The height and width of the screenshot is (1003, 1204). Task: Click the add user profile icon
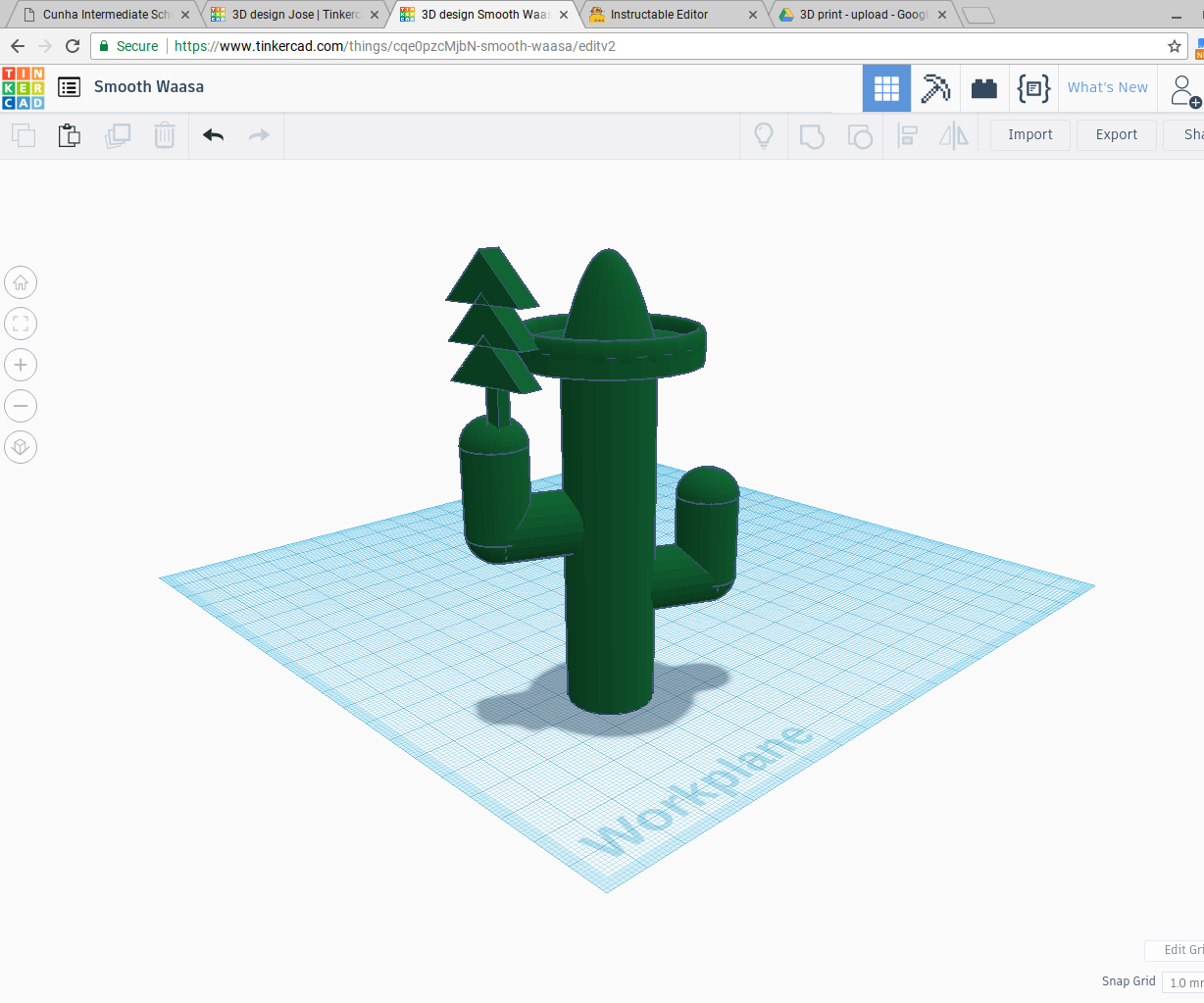(1184, 90)
